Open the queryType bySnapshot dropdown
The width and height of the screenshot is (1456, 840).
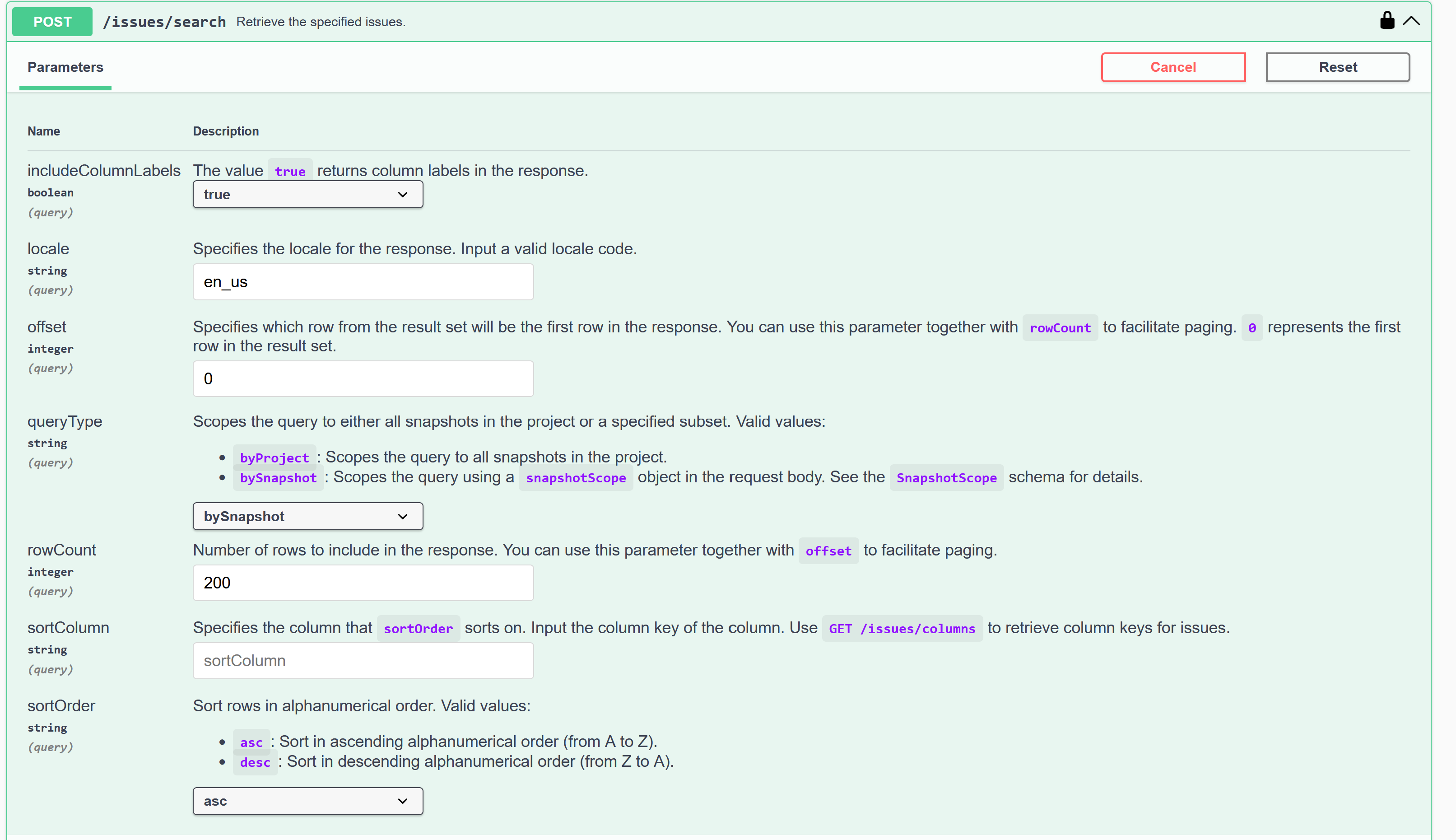308,516
